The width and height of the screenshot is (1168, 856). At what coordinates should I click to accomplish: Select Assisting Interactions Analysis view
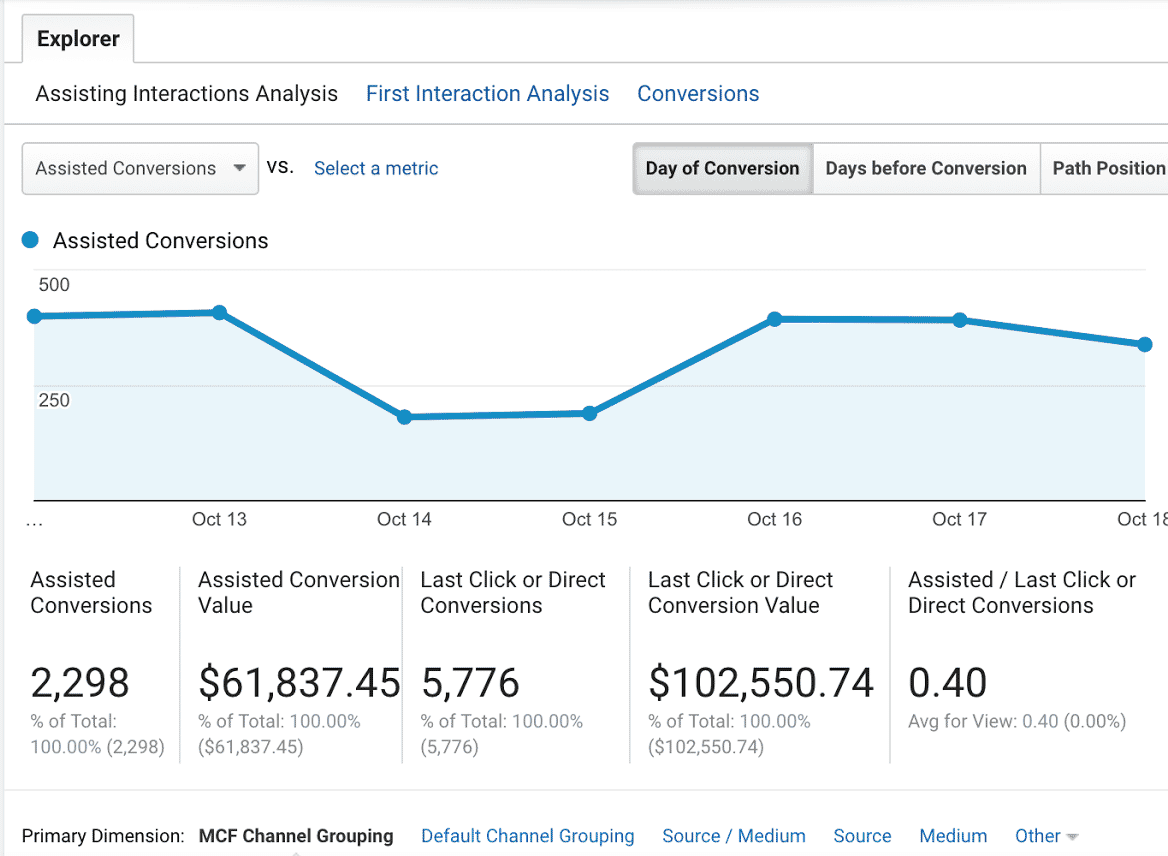[x=186, y=94]
